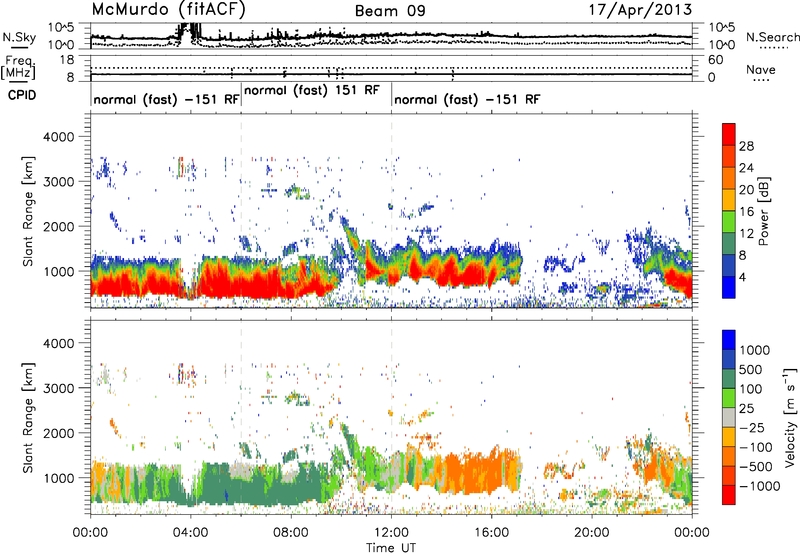800x554 pixels.
Task: Select the first 'normal (fast) -151 RF' label
Action: point(166,99)
